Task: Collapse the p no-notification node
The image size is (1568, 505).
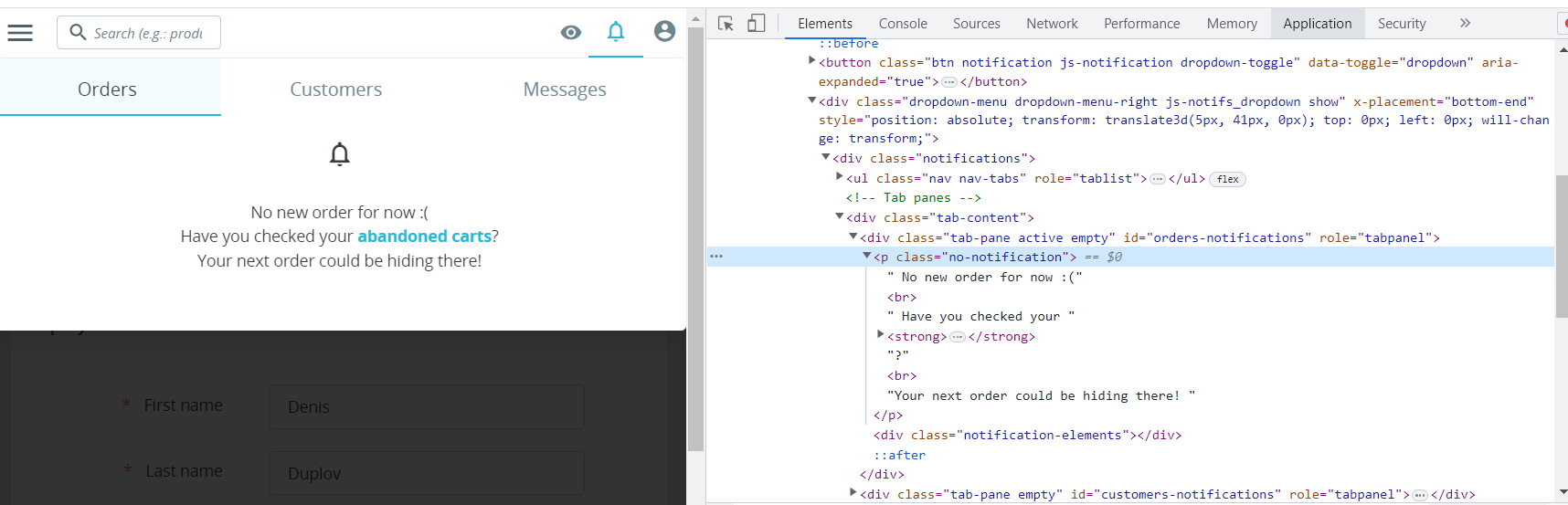Action: [x=866, y=256]
